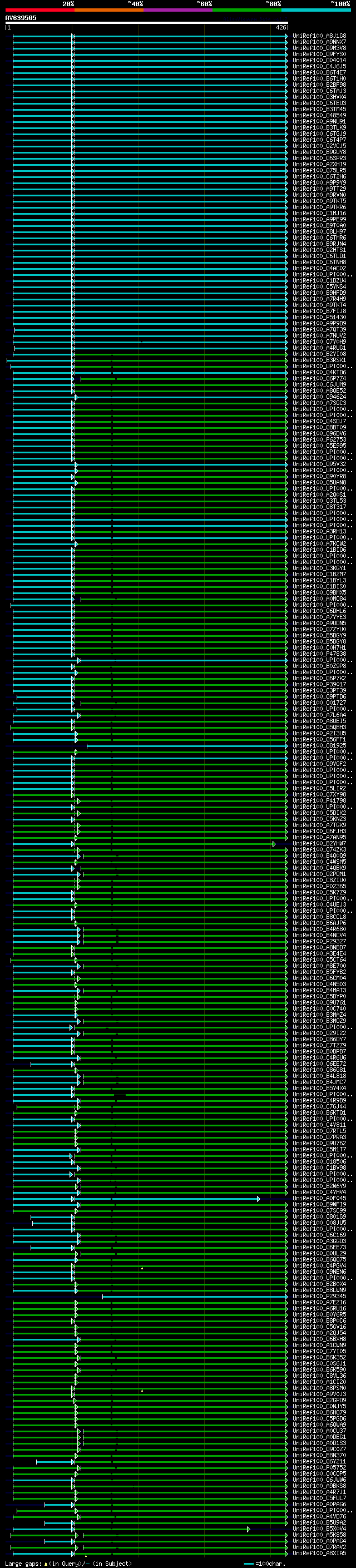Click end arrowhead on UniRef100_A0F045 bar

tap(259, 1199)
